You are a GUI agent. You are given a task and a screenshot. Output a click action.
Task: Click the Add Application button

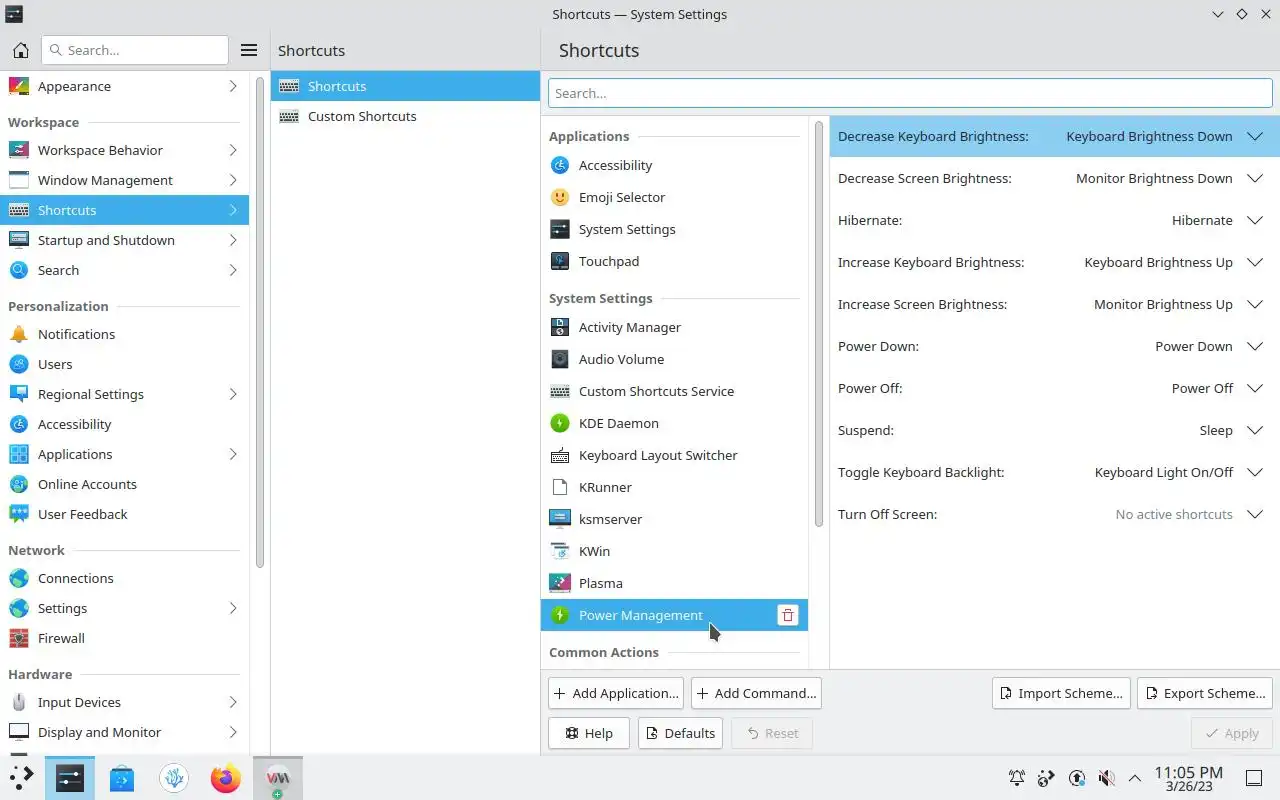click(616, 693)
